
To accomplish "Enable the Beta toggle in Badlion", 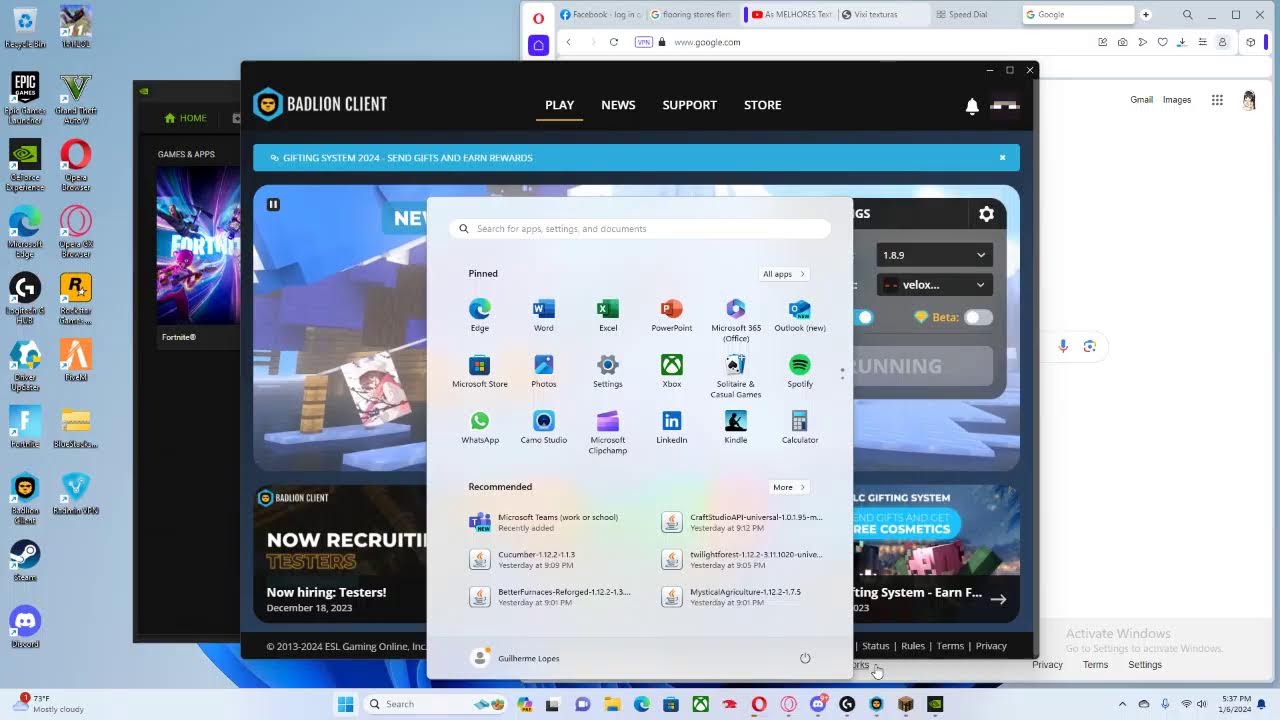I will pyautogui.click(x=978, y=317).
